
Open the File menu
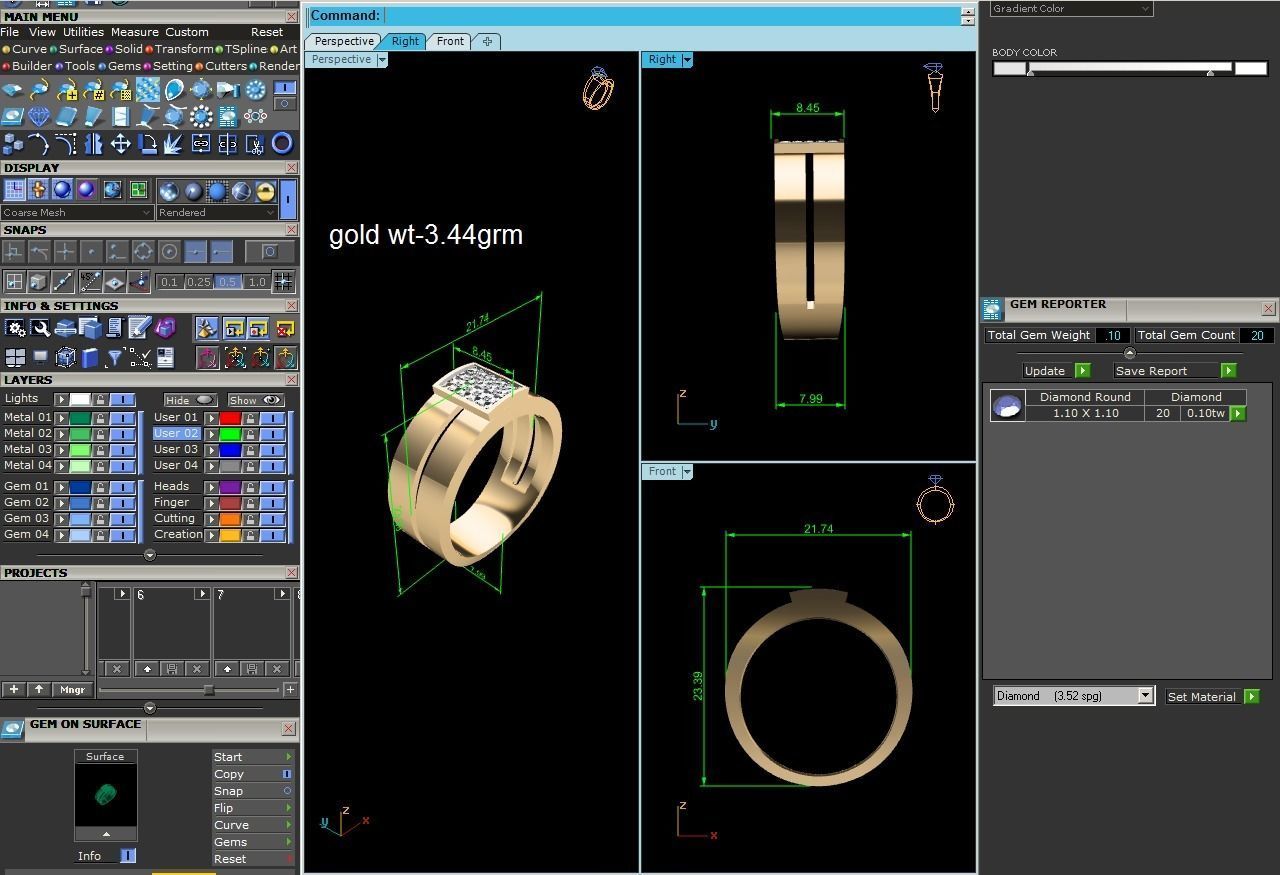click(10, 32)
